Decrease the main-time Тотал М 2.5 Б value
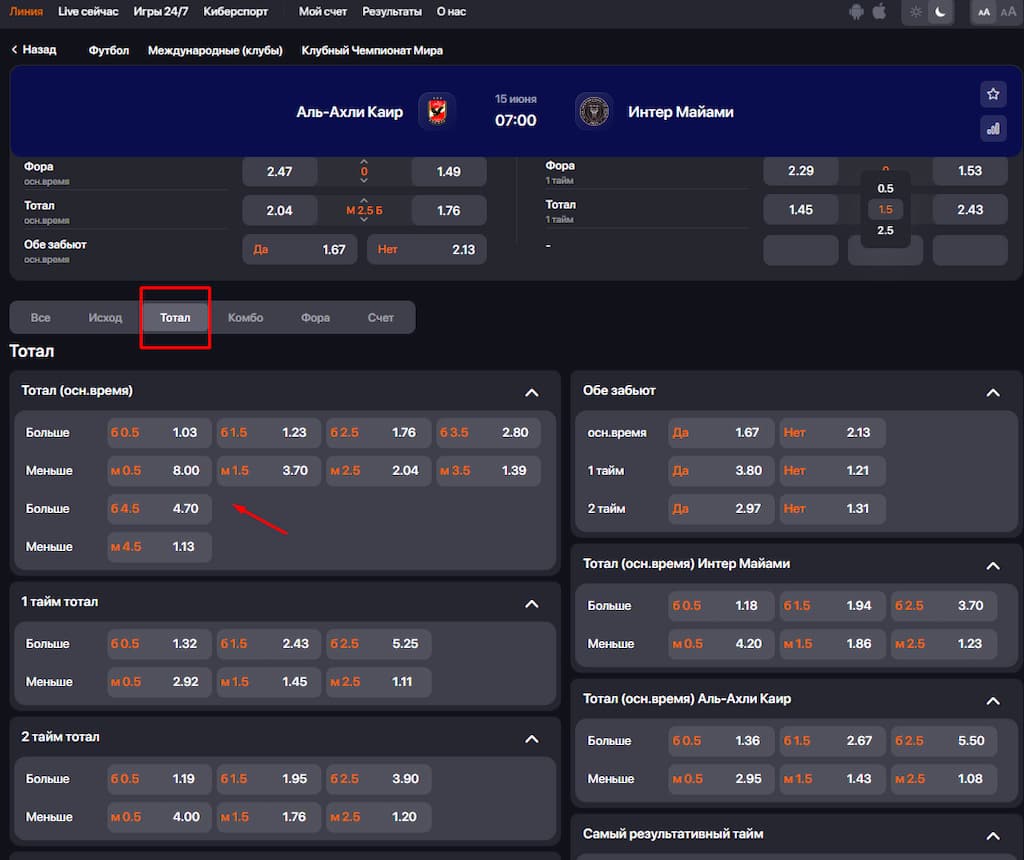Viewport: 1024px width, 860px height. coord(364,220)
